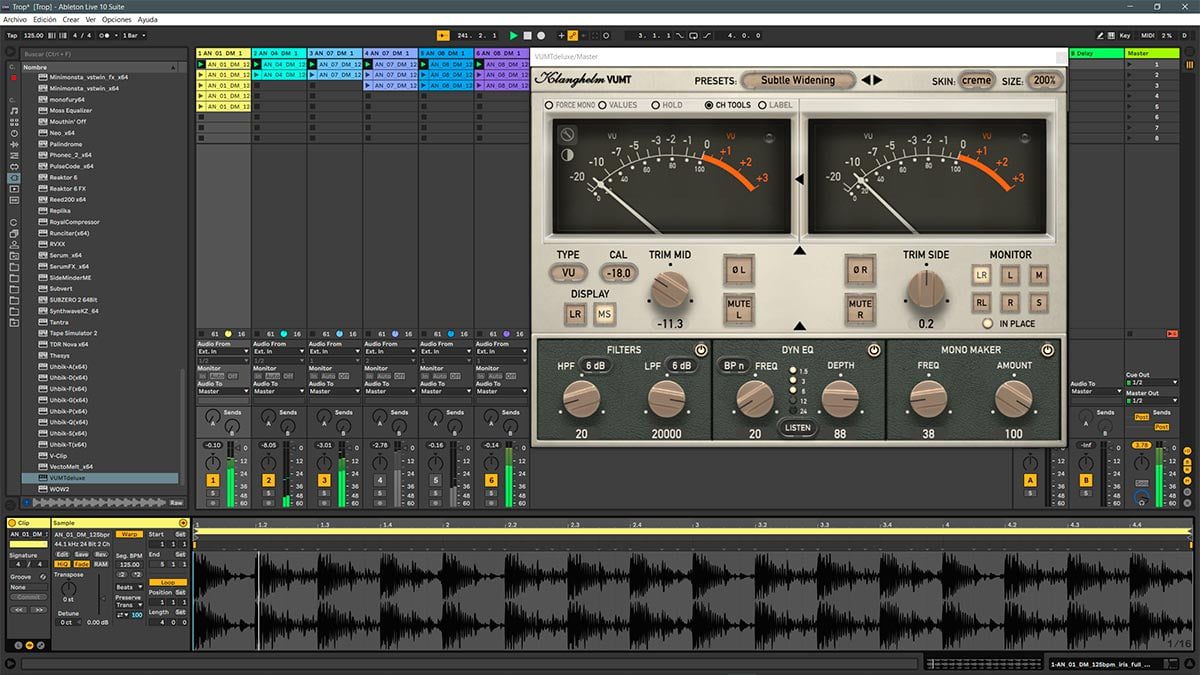Click the Mute R button
Screen dimensions: 1200x675
coord(860,309)
